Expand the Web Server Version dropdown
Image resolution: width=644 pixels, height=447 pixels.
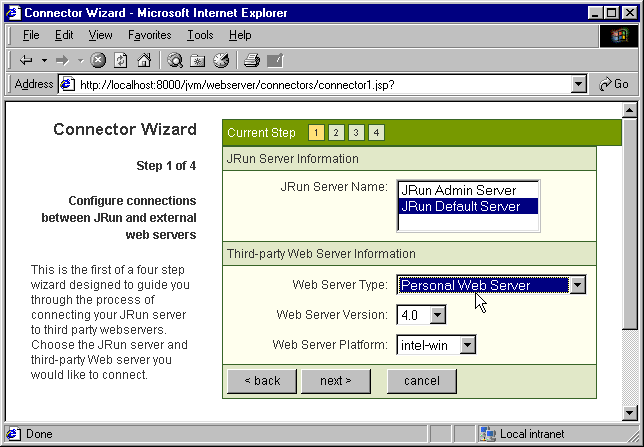(437, 315)
